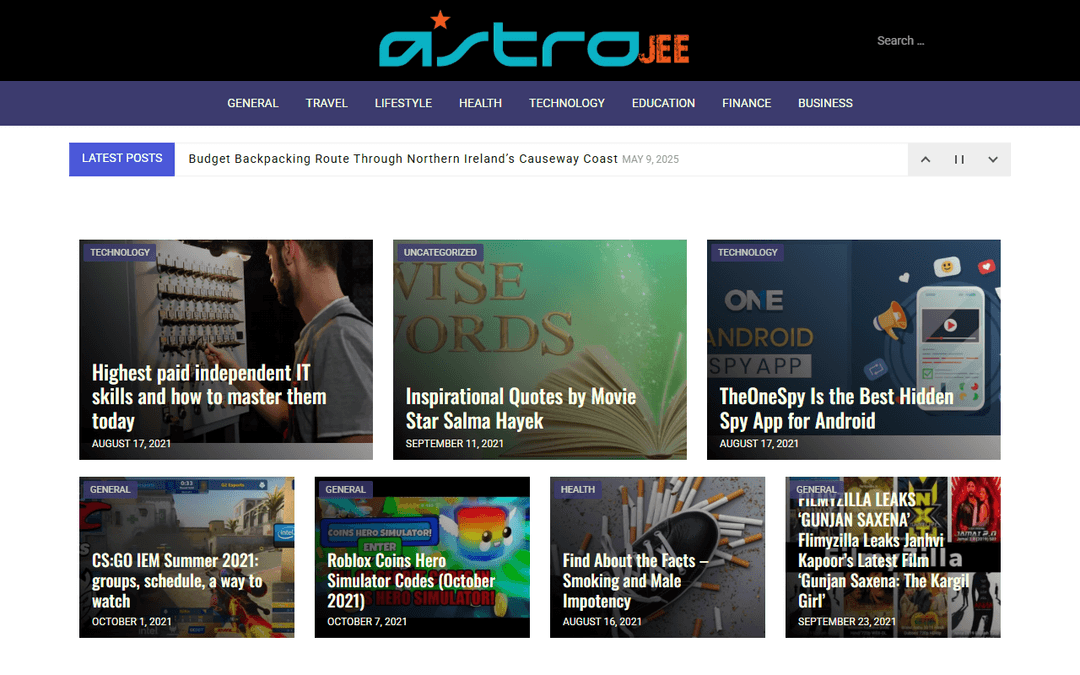Click General tag on CS:GO card
This screenshot has height=675, width=1080.
click(110, 490)
